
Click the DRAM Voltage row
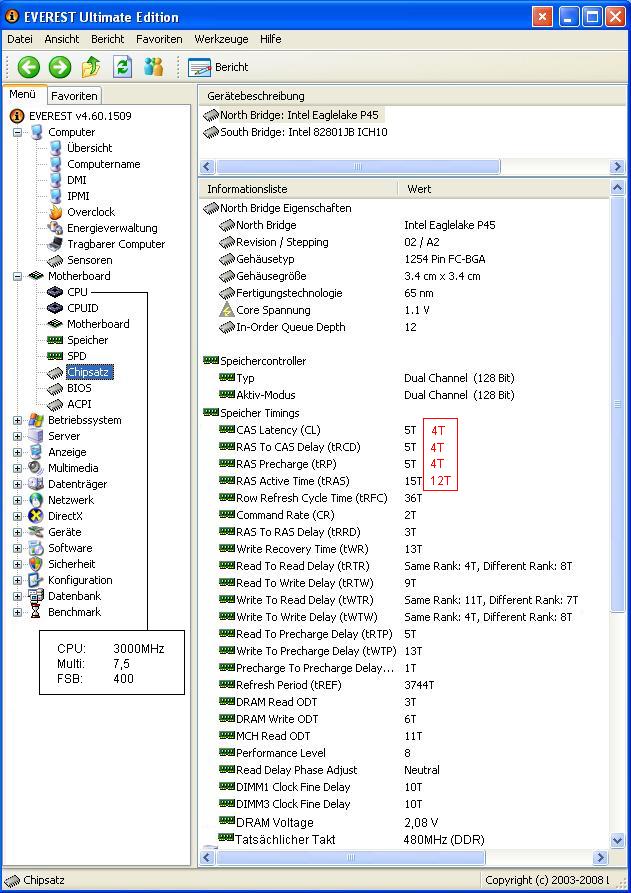click(404, 822)
